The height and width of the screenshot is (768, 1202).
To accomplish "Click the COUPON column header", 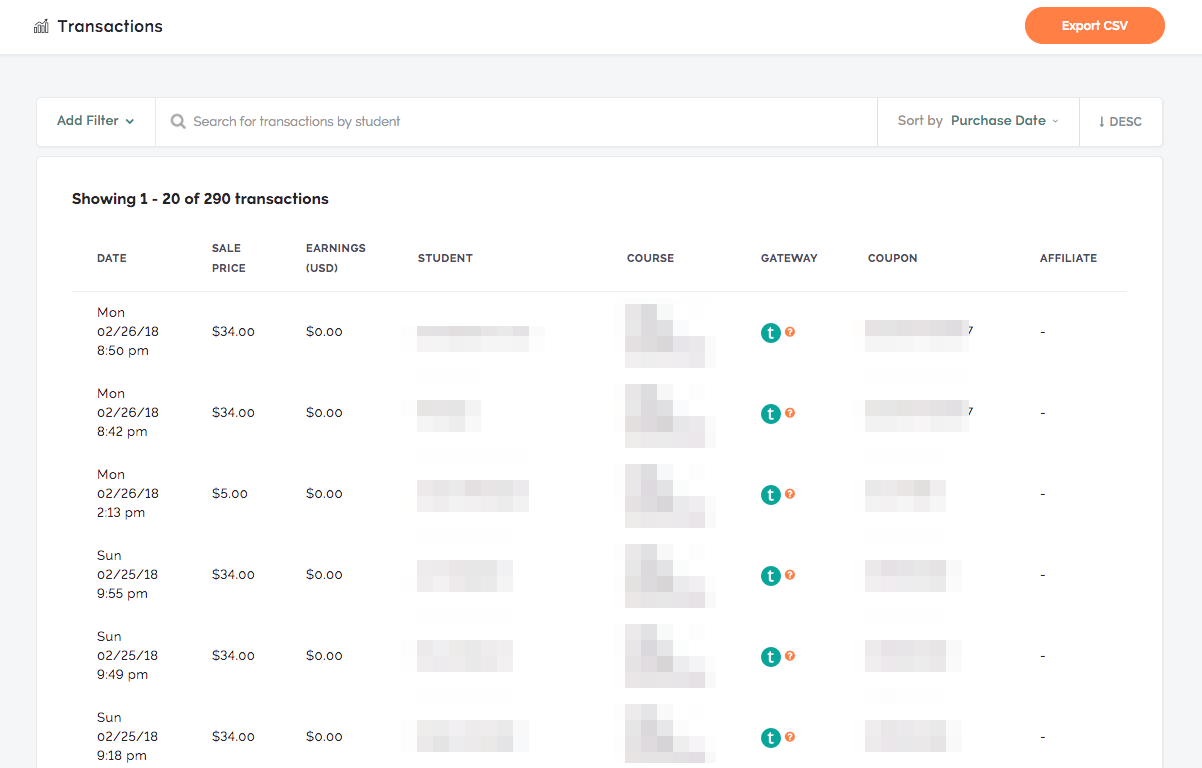I will (892, 258).
